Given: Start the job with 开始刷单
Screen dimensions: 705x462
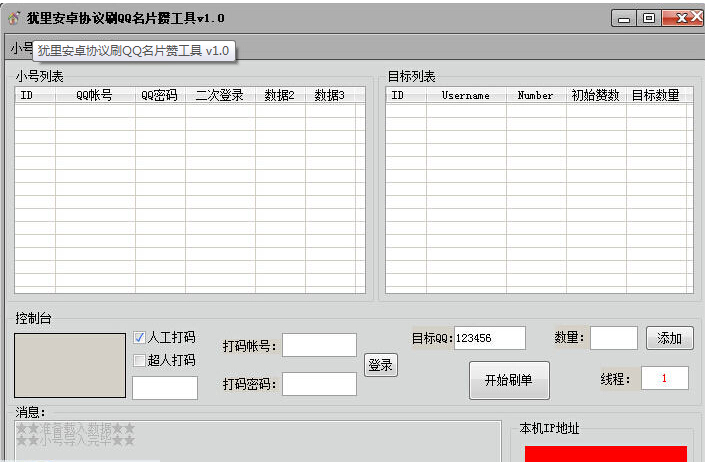Looking at the screenshot, I should 509,380.
